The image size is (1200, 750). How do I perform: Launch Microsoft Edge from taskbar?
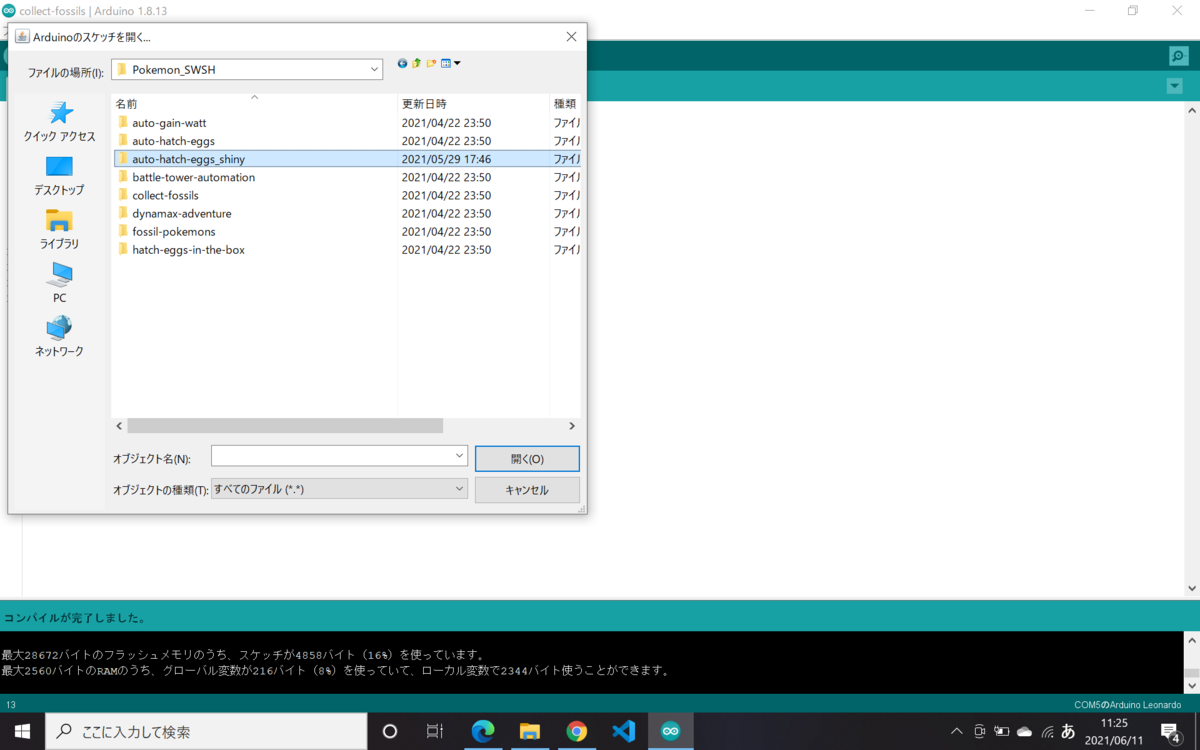pyautogui.click(x=483, y=731)
